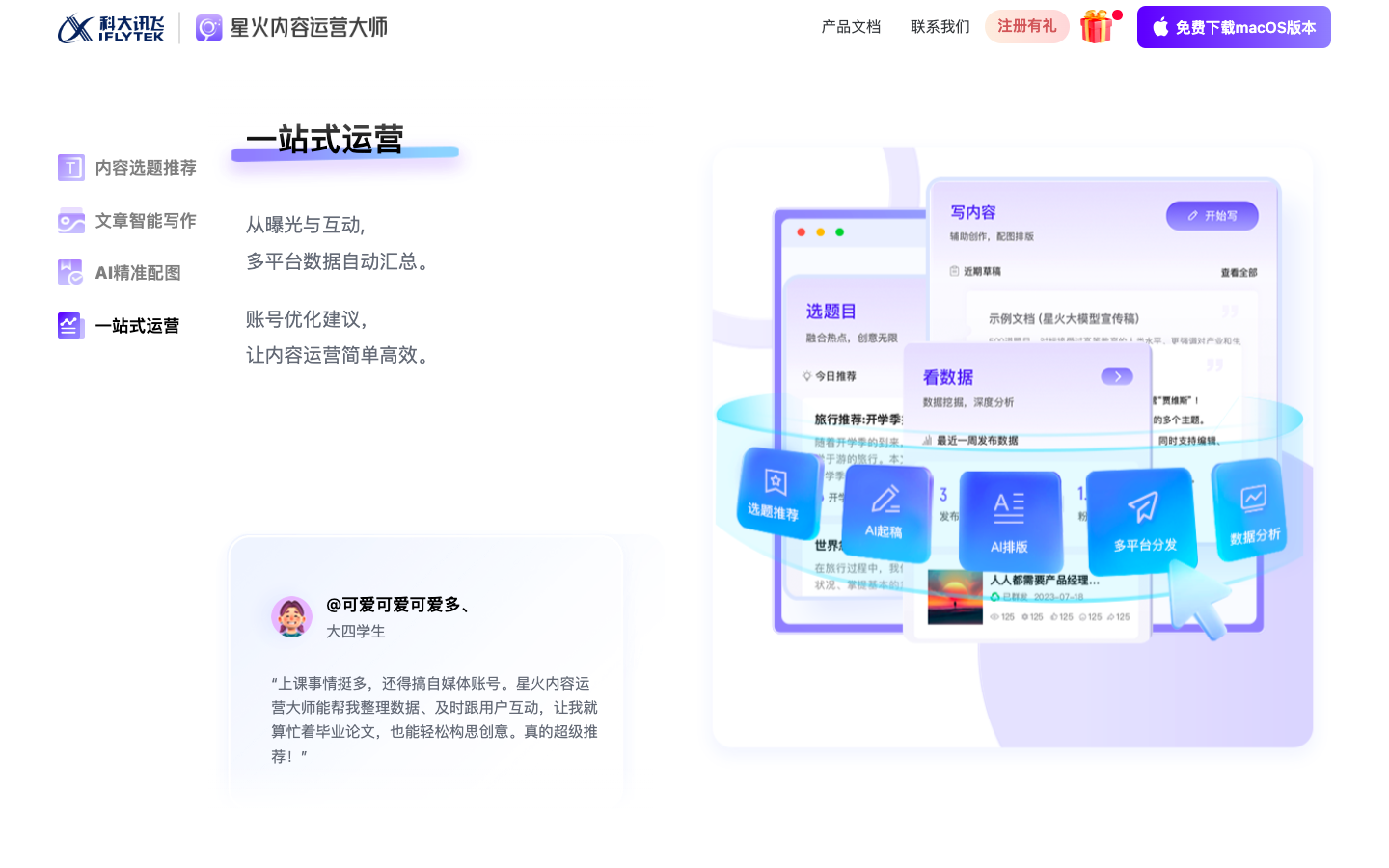
Task: Open the 星火内容运营大师 title link
Action: [x=309, y=27]
